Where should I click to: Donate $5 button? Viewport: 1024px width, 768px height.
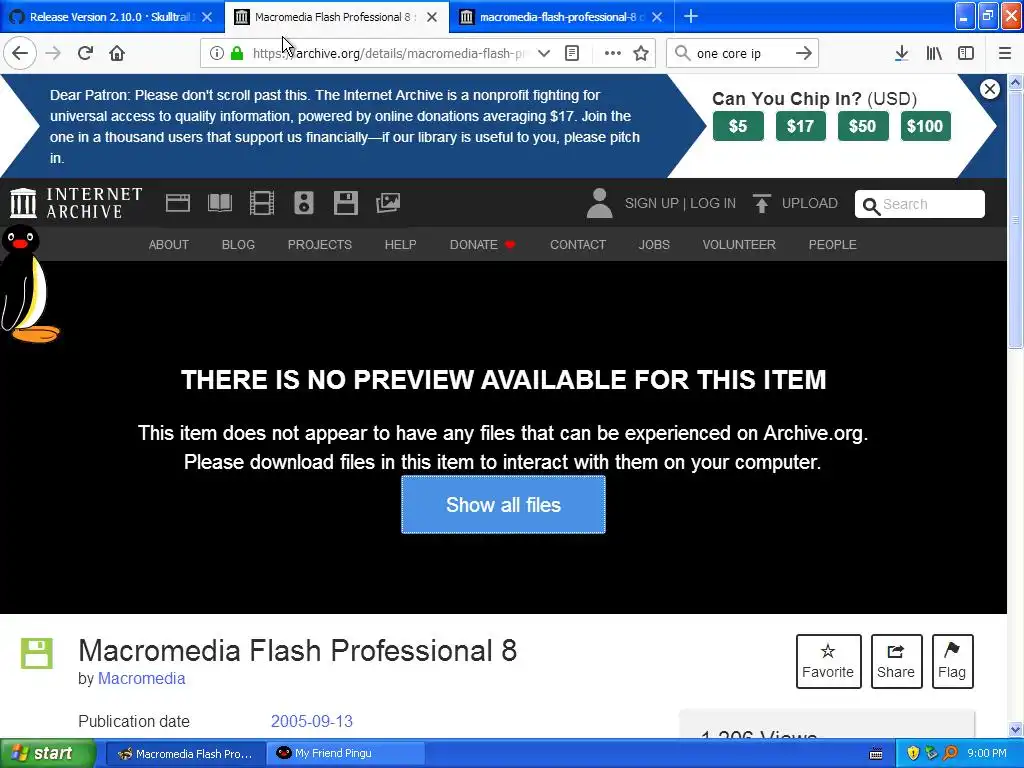pyautogui.click(x=738, y=126)
